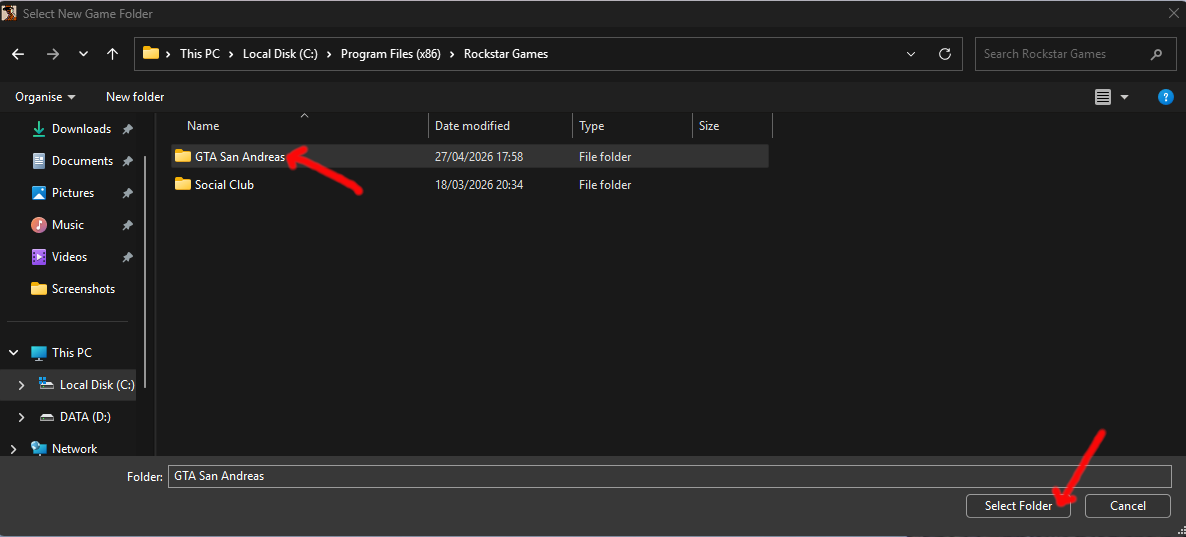Click the GTA San Andreas folder icon
This screenshot has height=537, width=1186.
182,156
